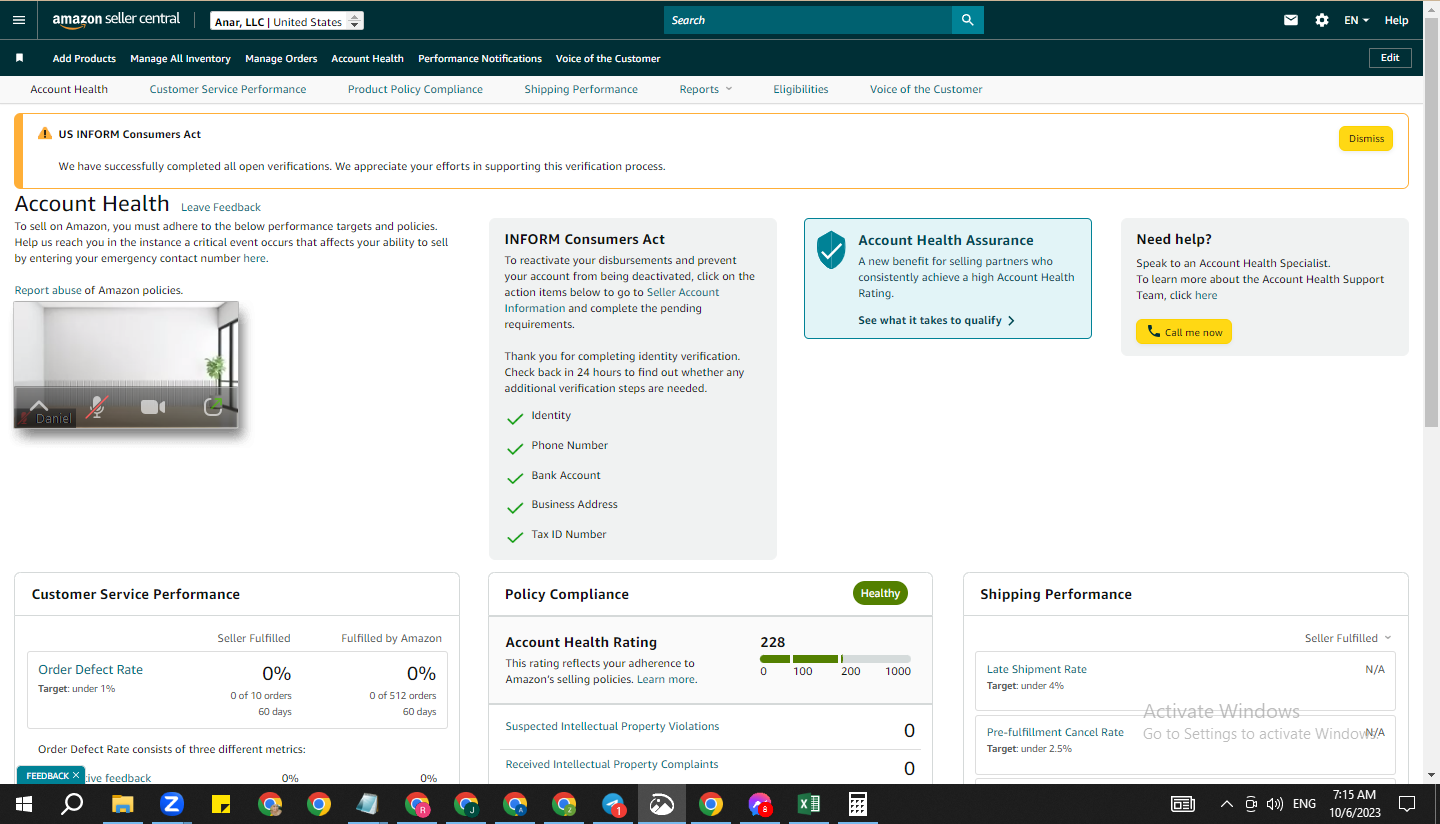Open File Explorer from the taskbar
This screenshot has width=1440, height=824.
pyautogui.click(x=122, y=804)
